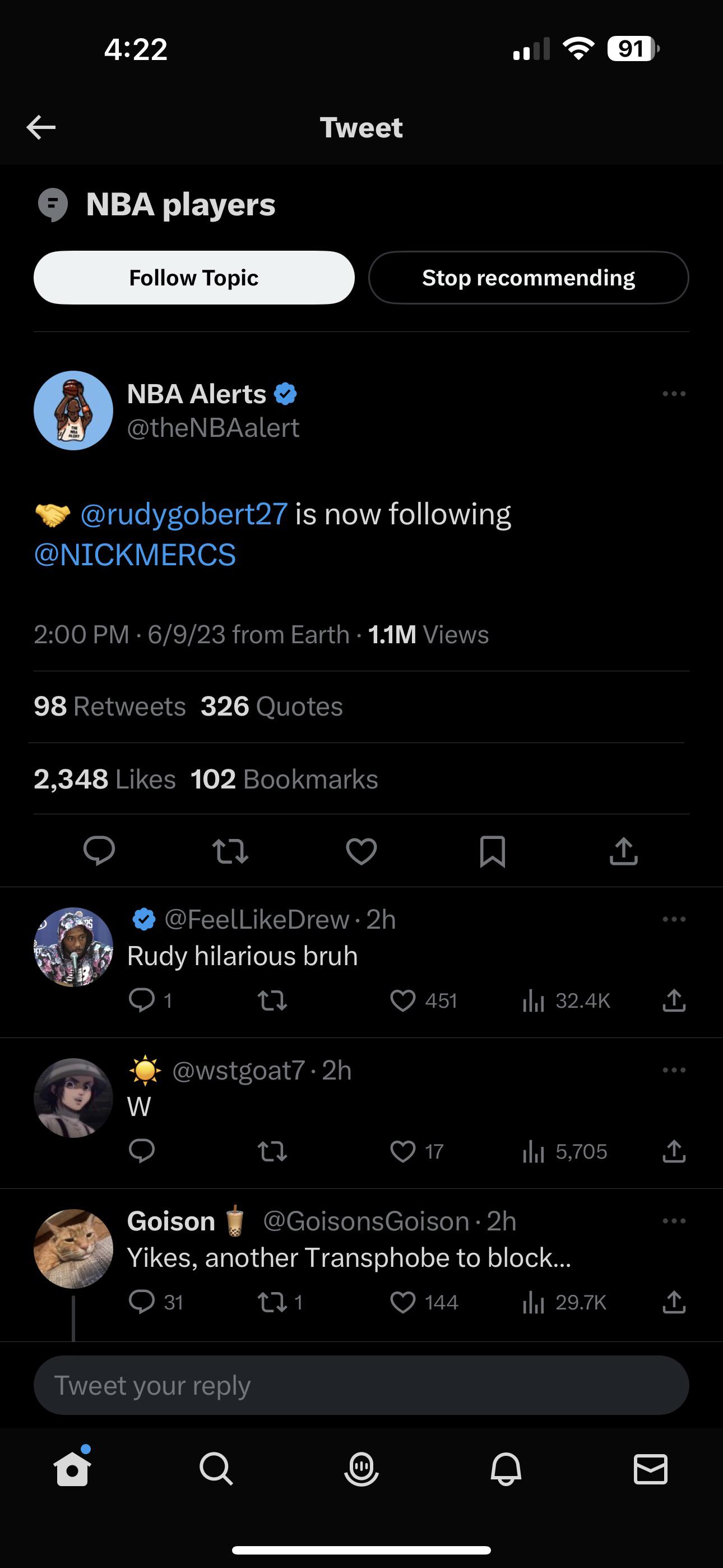Viewport: 723px width, 1568px height.
Task: Open more options on FeelLikeDrew reply
Action: click(x=674, y=919)
